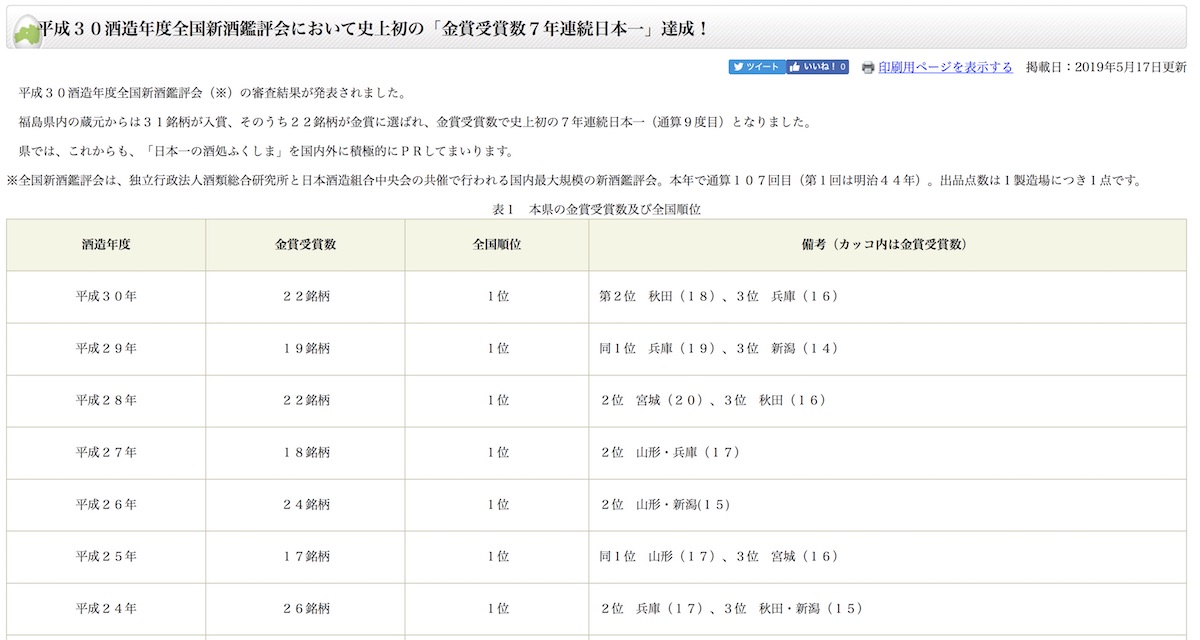Click the paragraph starting 福島県内の蔵元からは３１銘柄が入賞
The height and width of the screenshot is (640, 1200).
tap(415, 122)
